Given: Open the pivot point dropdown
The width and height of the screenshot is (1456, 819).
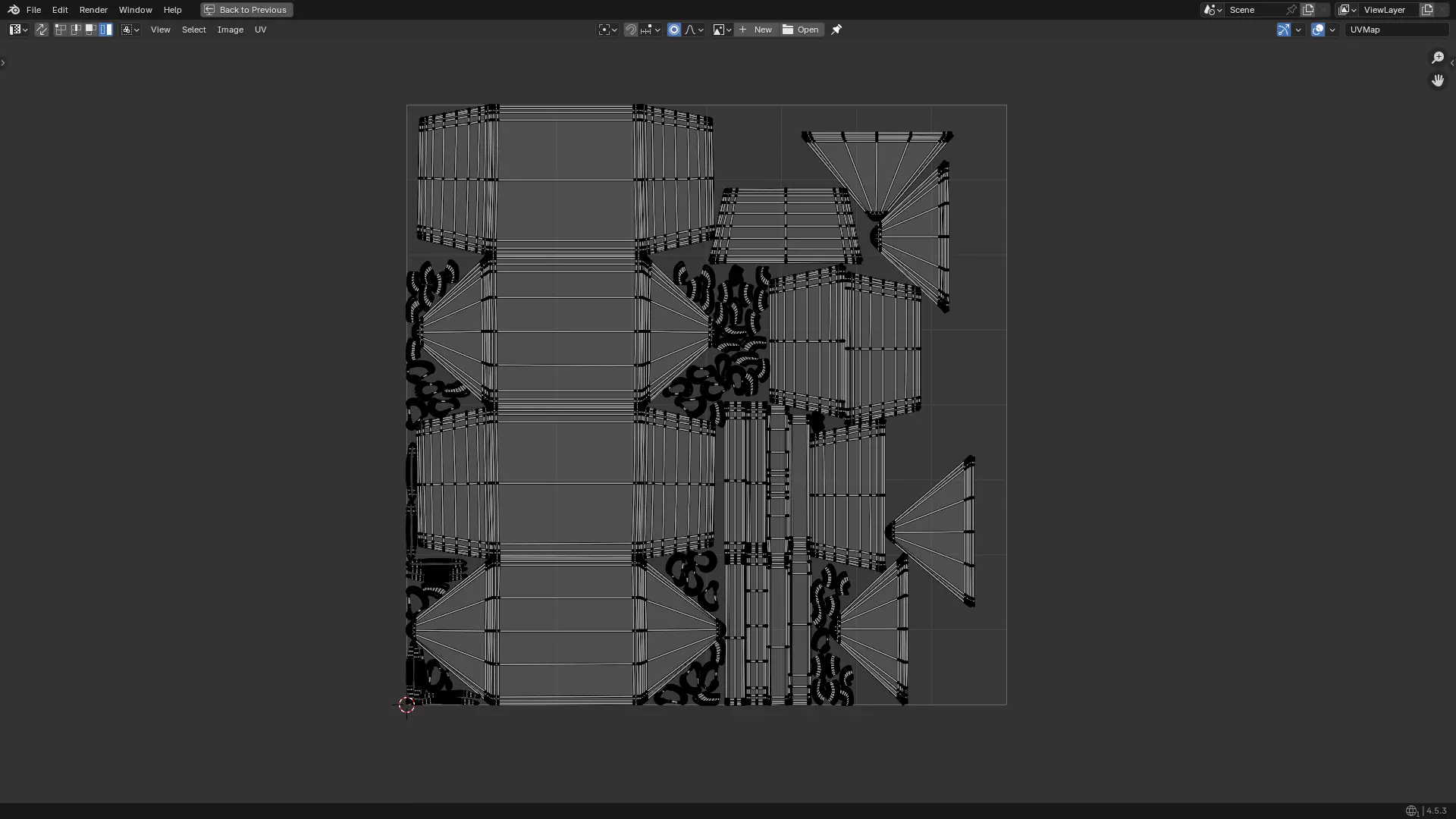Looking at the screenshot, I should pyautogui.click(x=607, y=30).
